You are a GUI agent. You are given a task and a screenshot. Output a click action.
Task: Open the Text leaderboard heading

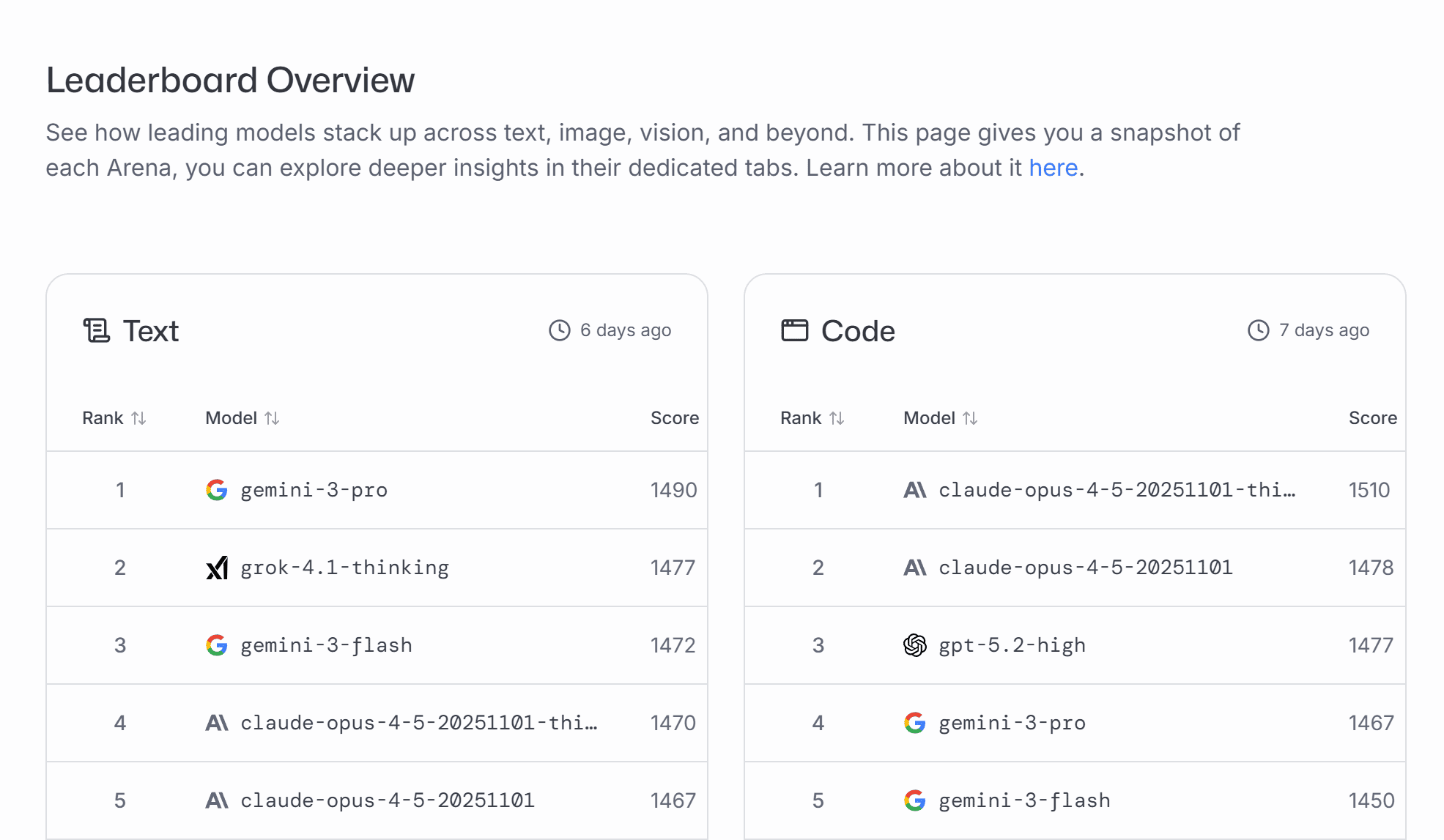pos(151,331)
